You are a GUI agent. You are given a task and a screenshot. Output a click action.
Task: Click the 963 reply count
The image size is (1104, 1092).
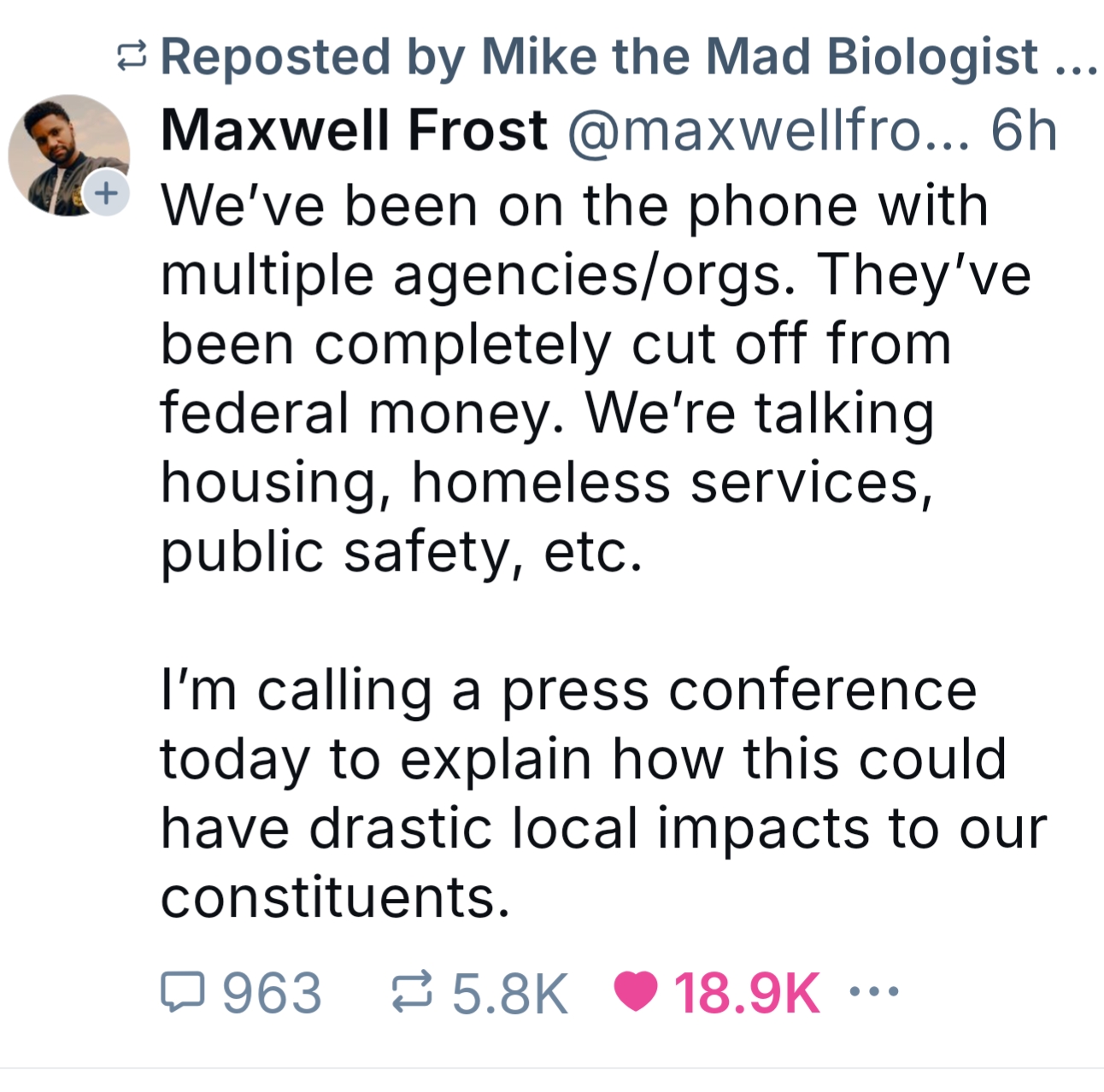272,993
